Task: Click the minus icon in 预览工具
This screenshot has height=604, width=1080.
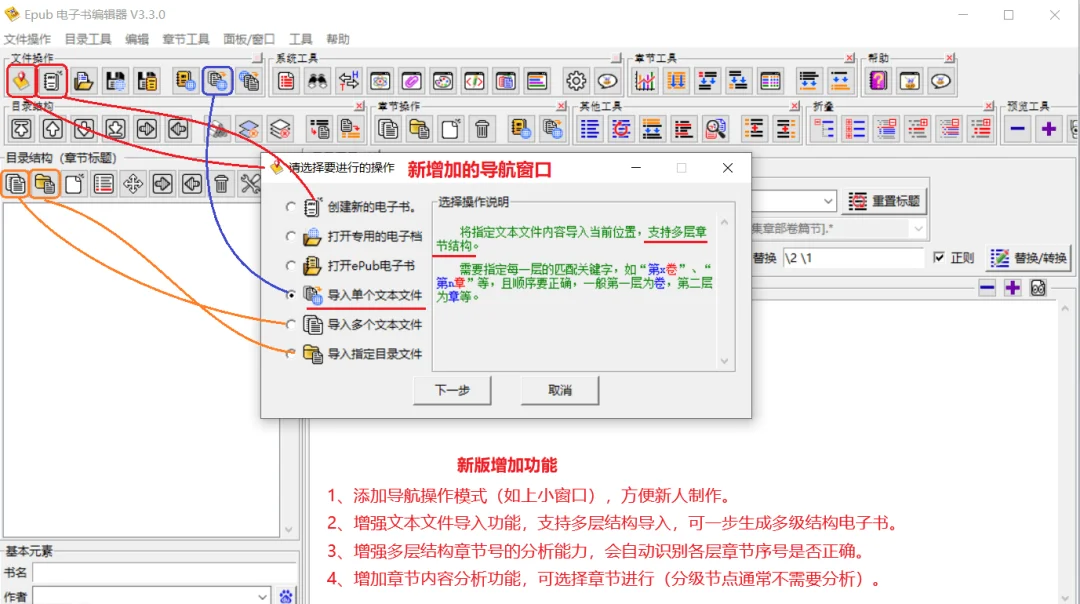Action: [x=1017, y=129]
